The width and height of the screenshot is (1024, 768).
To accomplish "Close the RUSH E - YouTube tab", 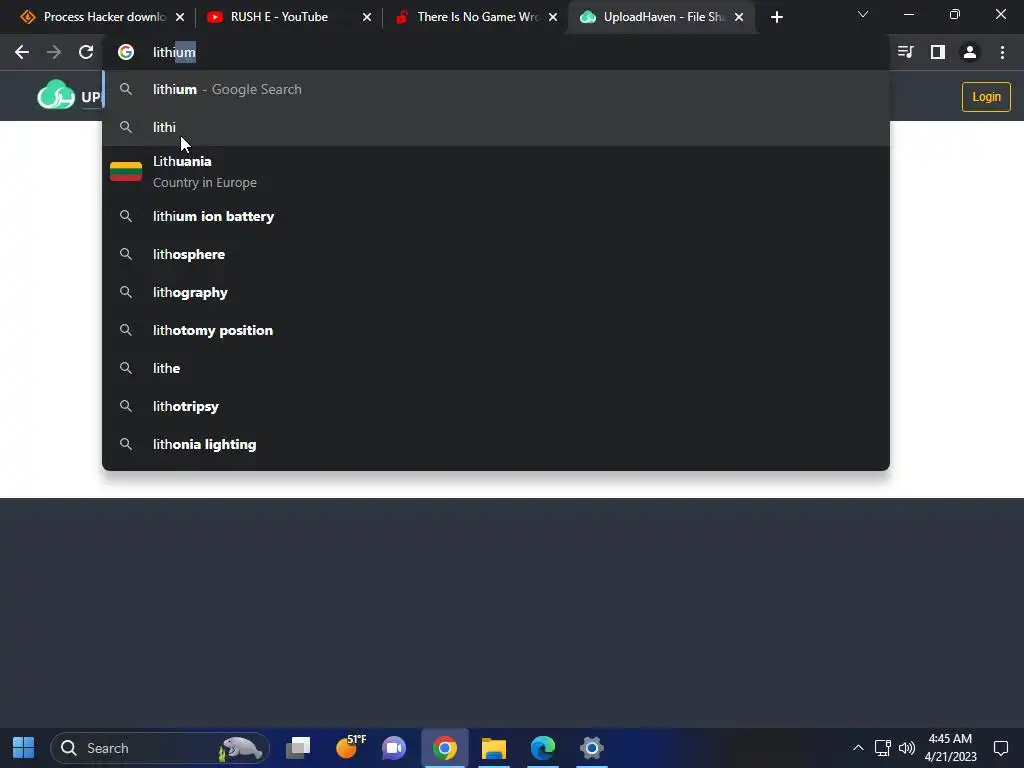I will pos(367,17).
